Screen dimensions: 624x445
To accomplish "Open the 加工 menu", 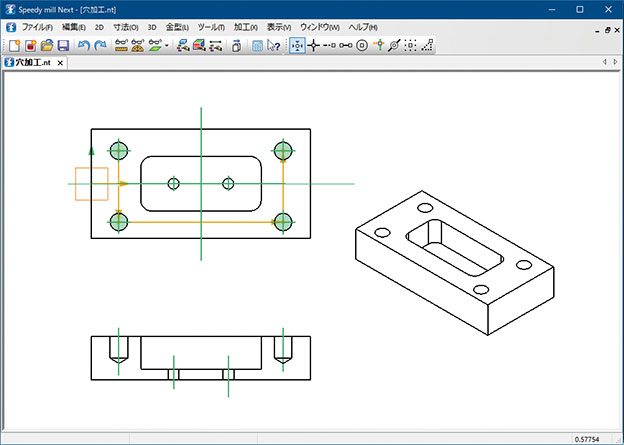I will pyautogui.click(x=246, y=27).
